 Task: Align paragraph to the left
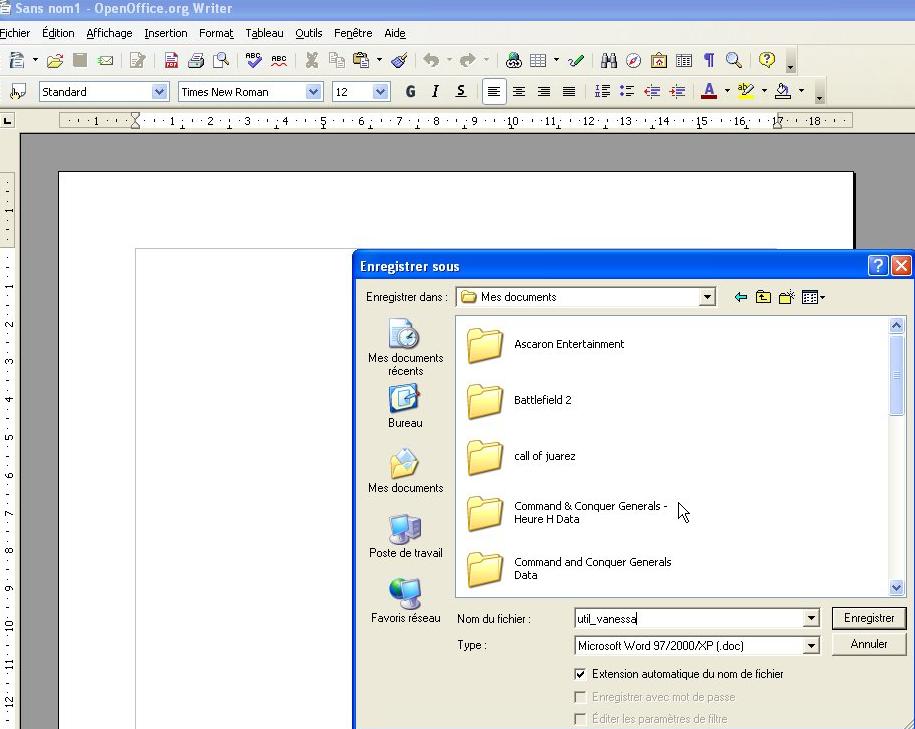(x=494, y=91)
